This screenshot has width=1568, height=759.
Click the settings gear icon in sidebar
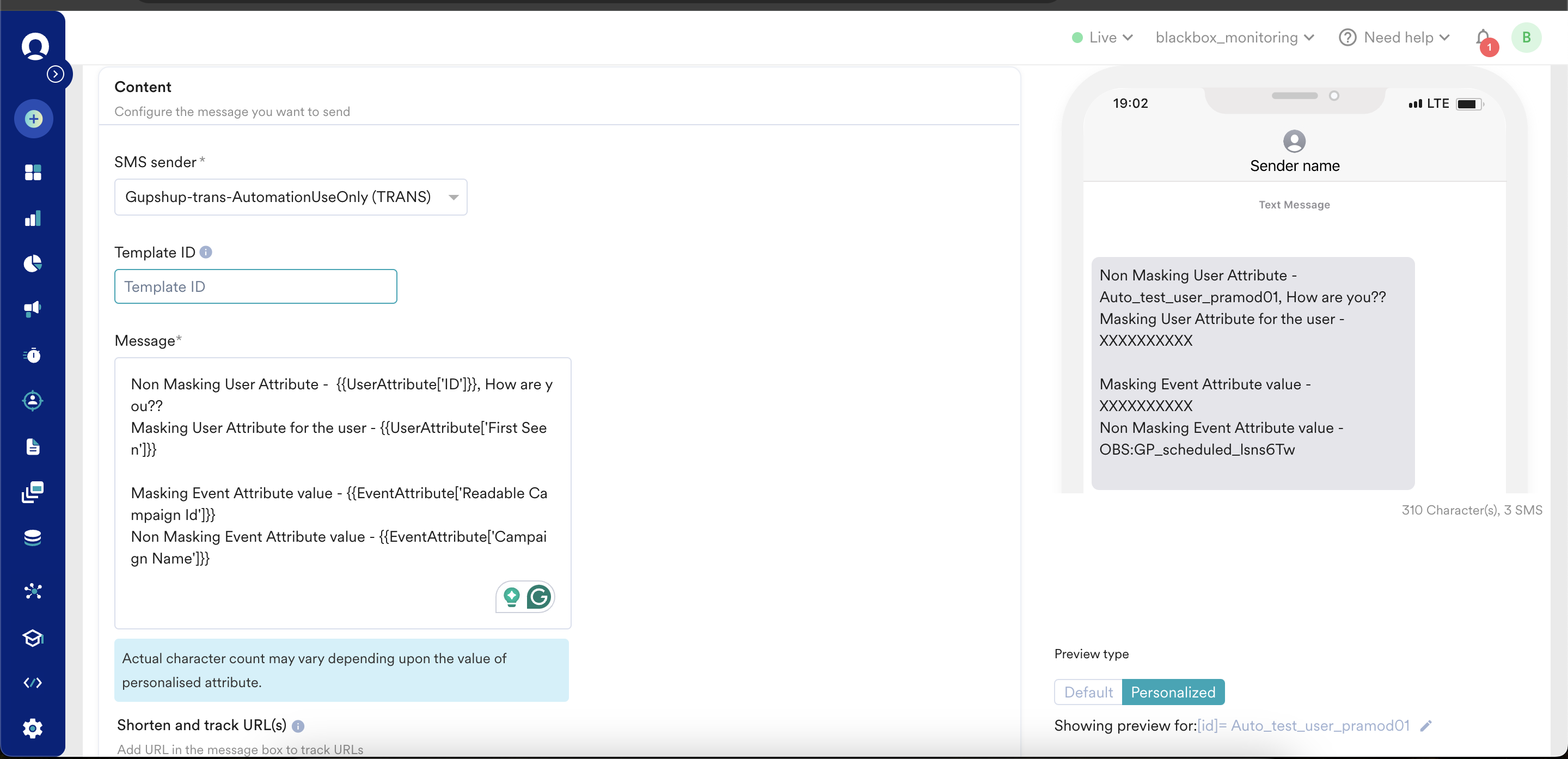click(x=33, y=729)
